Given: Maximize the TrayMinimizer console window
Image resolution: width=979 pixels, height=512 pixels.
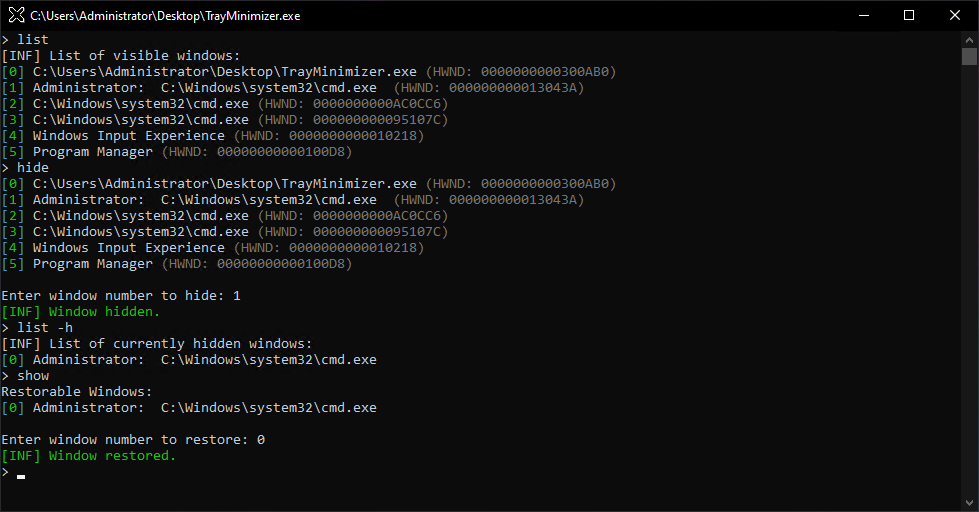Looking at the screenshot, I should [909, 15].
